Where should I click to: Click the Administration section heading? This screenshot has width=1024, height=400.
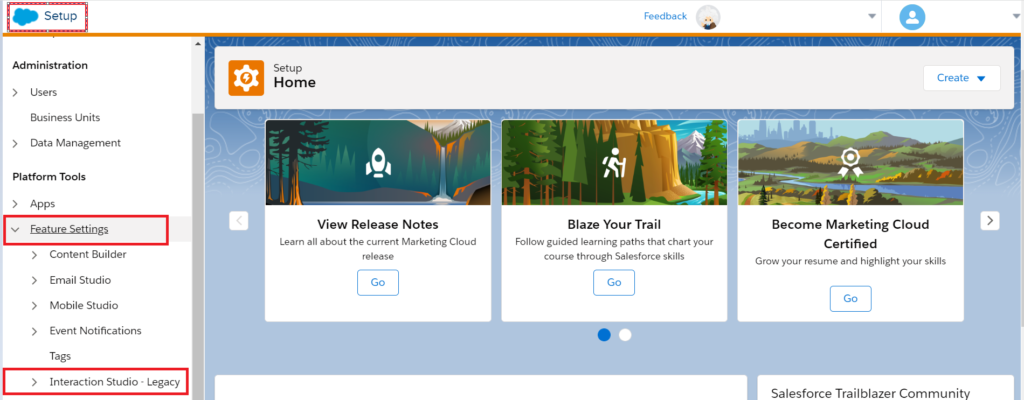pyautogui.click(x=50, y=65)
